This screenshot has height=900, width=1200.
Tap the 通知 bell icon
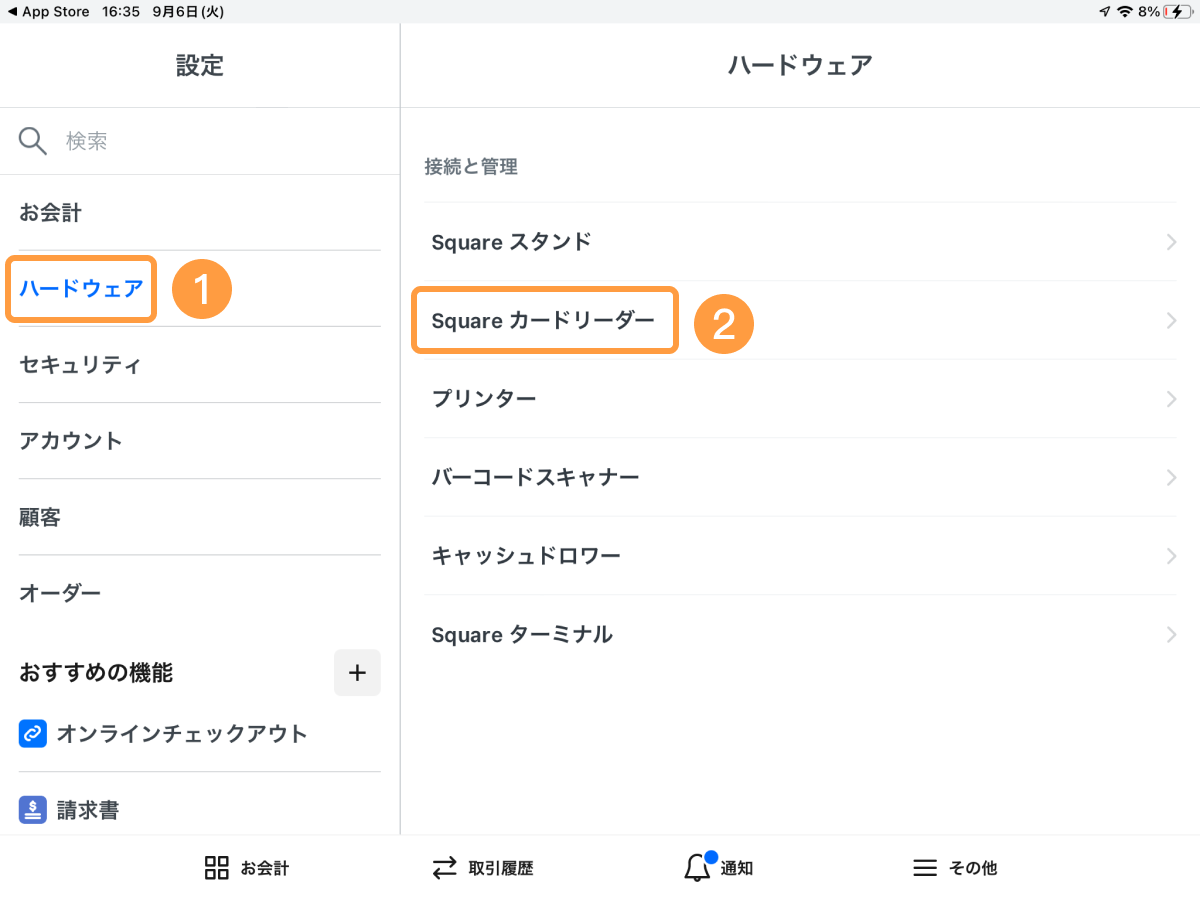point(698,867)
